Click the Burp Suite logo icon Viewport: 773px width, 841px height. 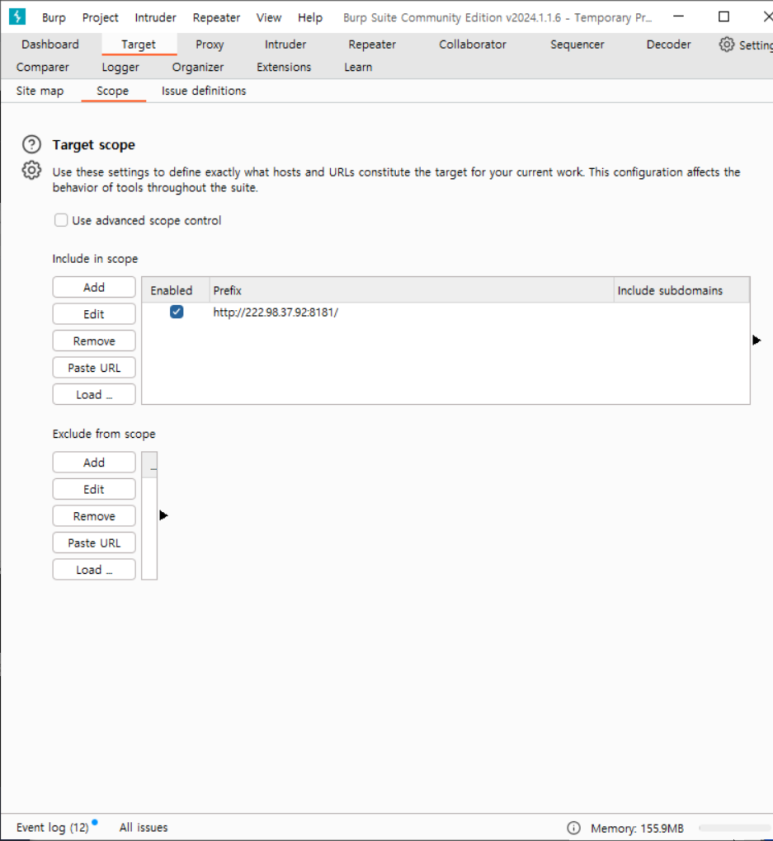[x=17, y=17]
